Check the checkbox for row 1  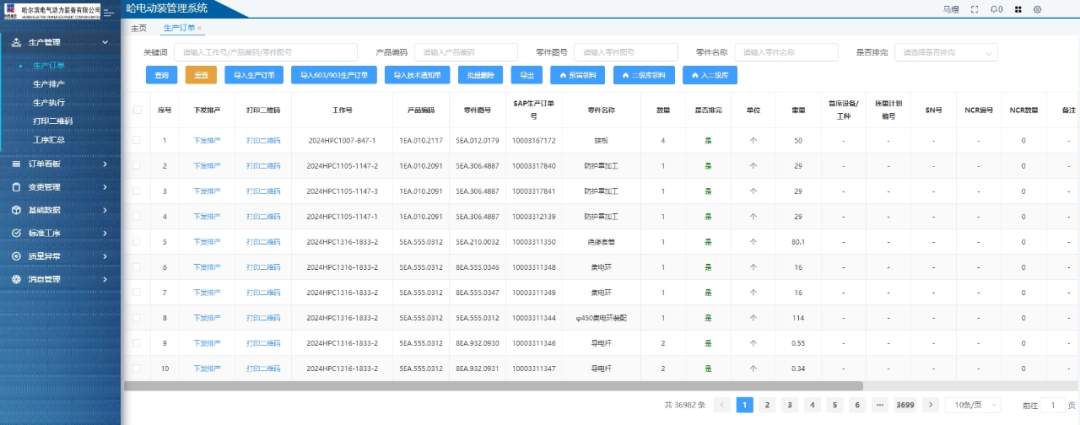(x=137, y=140)
